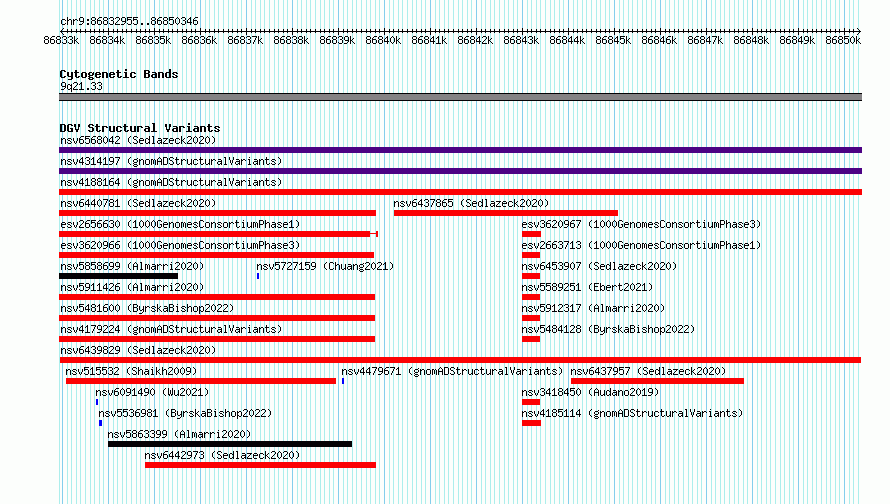Open the nsv4314197 (gnomADStructuralVariants) label
The image size is (890, 504).
point(171,161)
